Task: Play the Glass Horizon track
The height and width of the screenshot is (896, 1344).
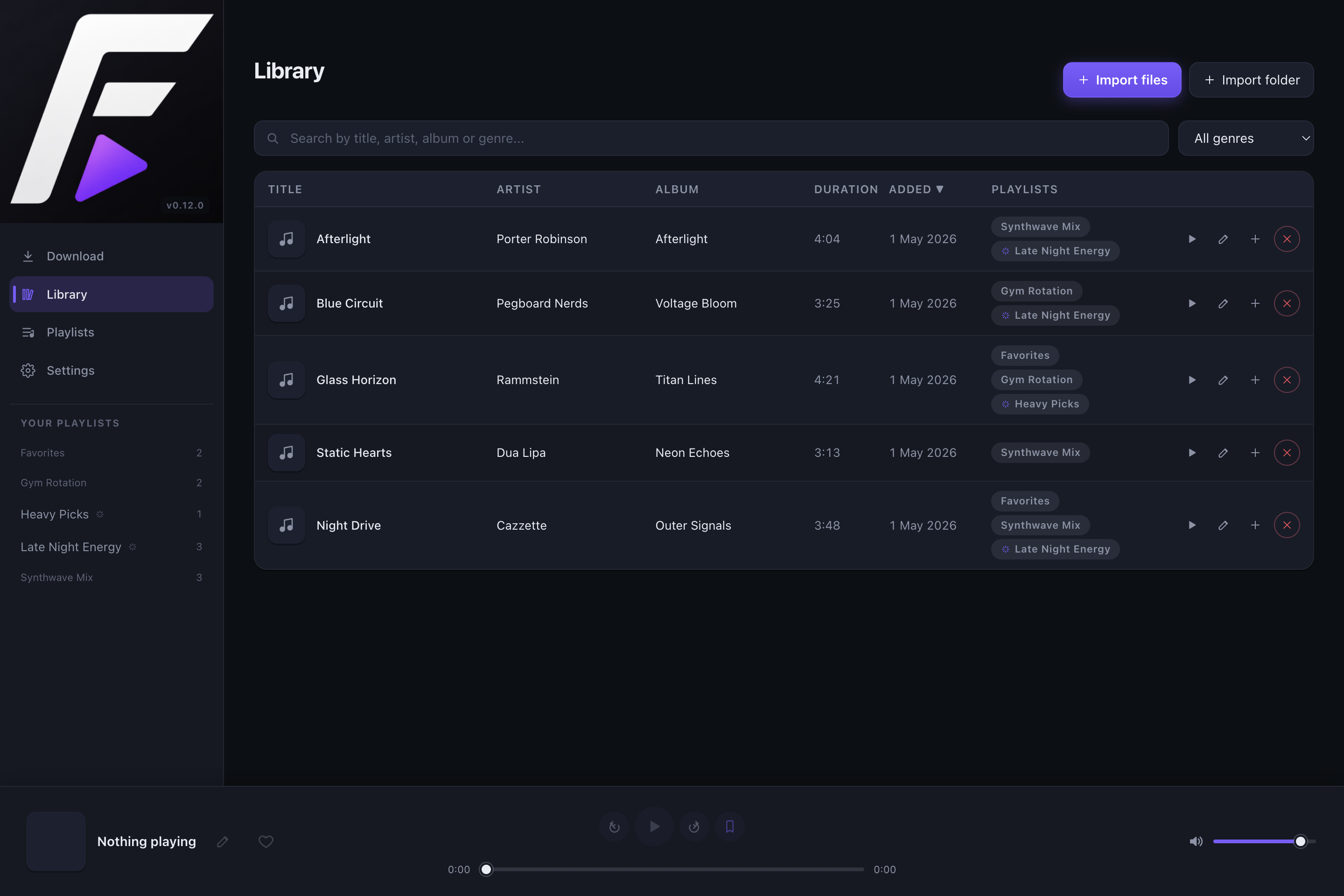Action: [x=1192, y=380]
